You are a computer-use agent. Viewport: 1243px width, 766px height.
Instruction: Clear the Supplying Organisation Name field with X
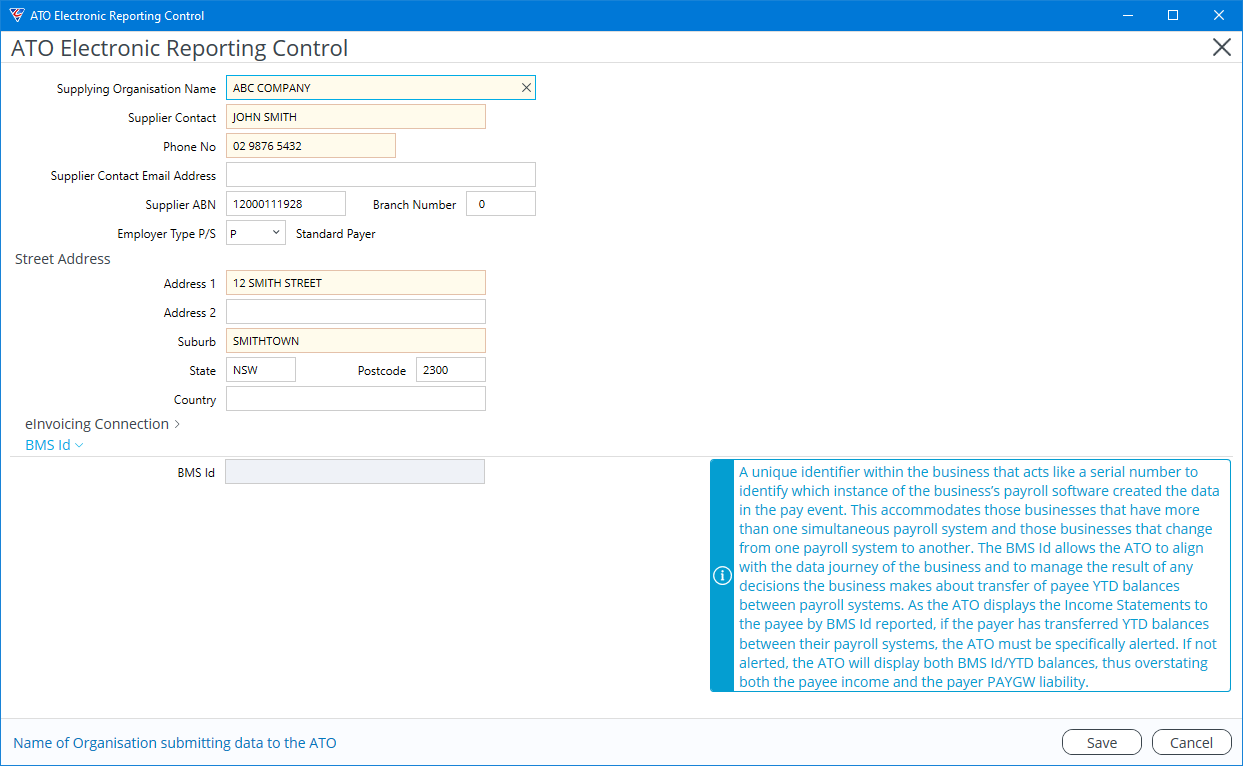[x=526, y=88]
